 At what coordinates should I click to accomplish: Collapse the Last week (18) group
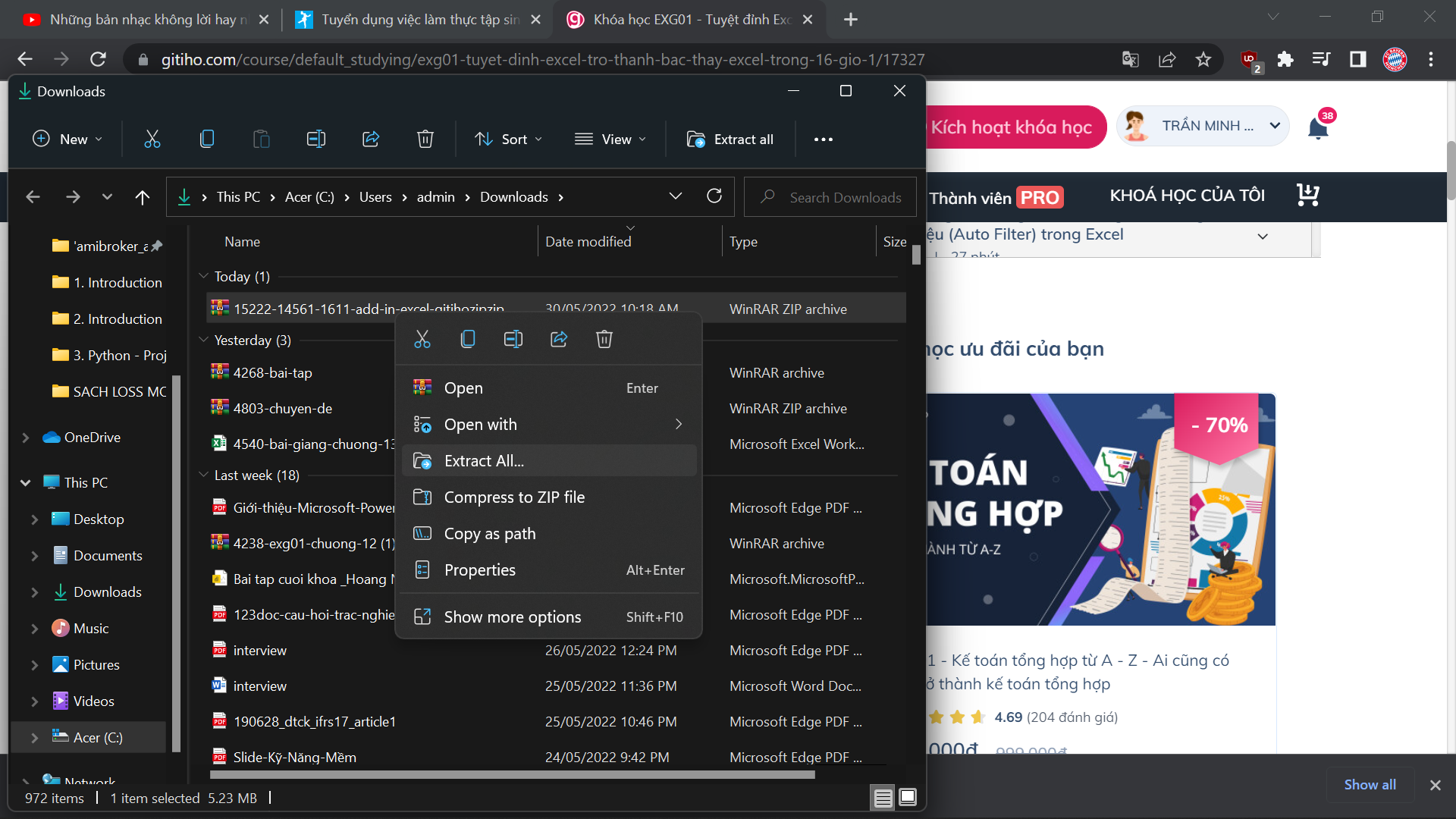(x=203, y=475)
